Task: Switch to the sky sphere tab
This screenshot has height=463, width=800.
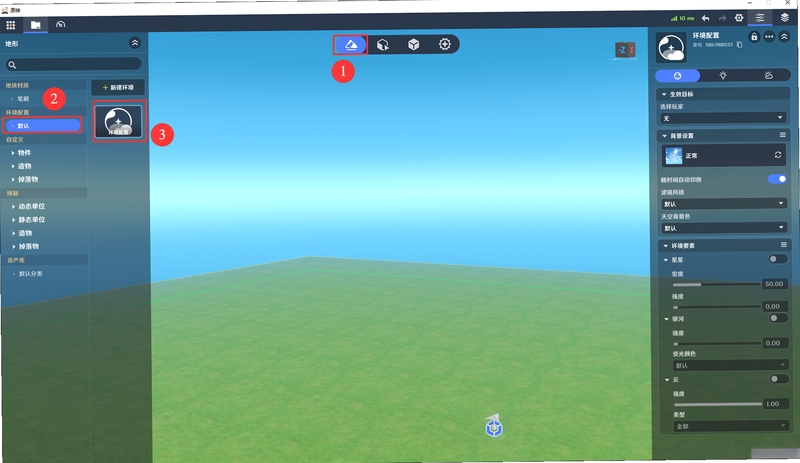Action: (x=678, y=76)
